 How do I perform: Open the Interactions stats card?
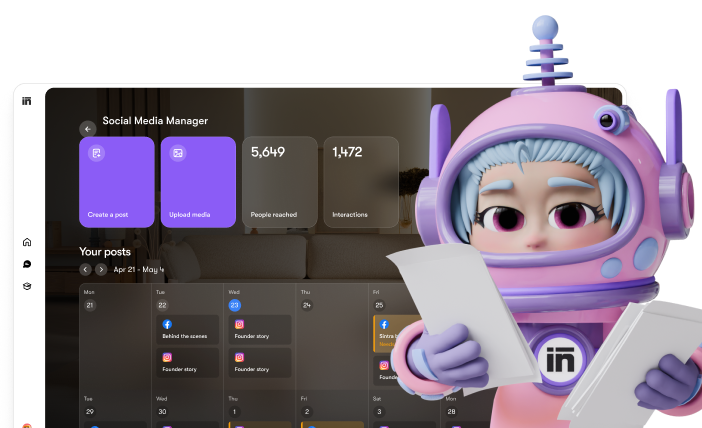point(360,181)
